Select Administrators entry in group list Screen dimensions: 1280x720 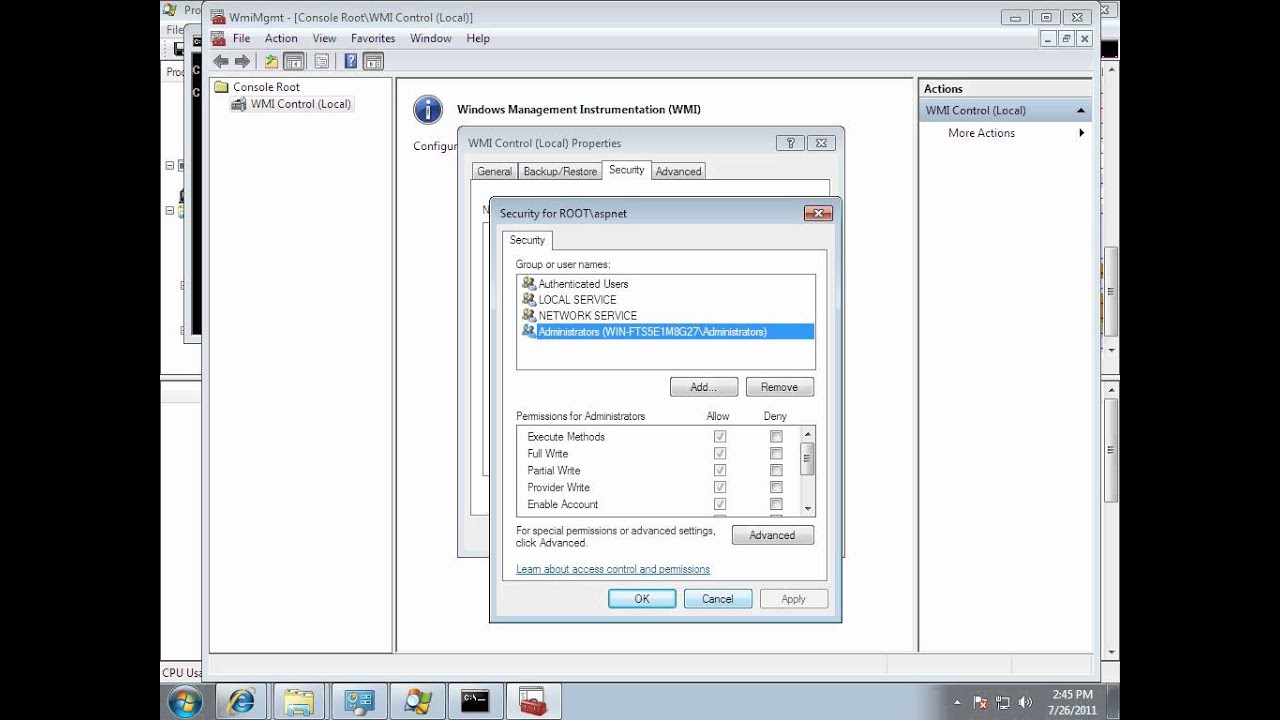[x=666, y=332]
